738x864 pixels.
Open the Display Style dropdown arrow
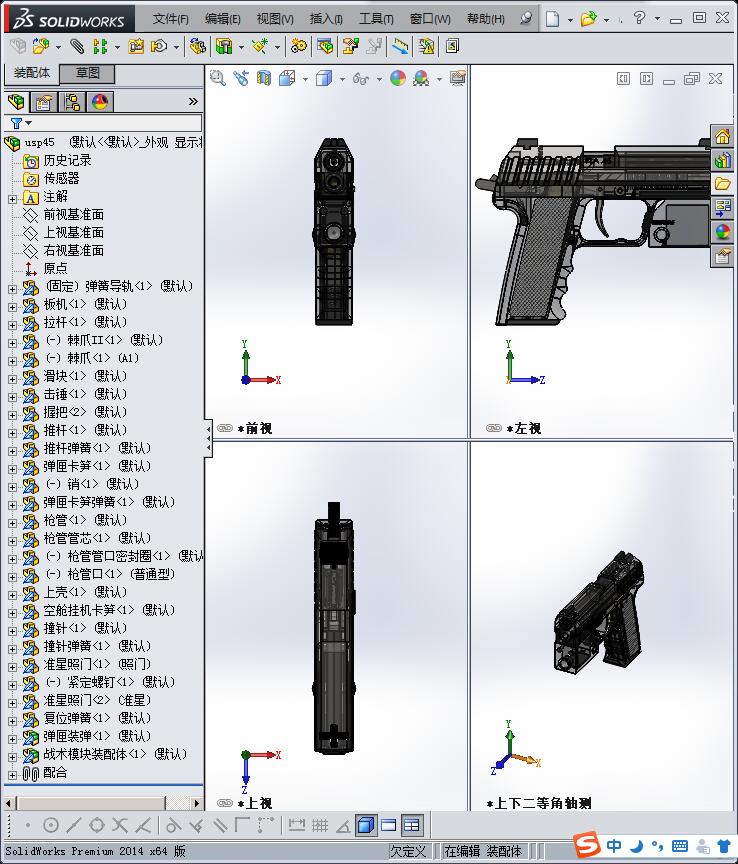click(342, 79)
